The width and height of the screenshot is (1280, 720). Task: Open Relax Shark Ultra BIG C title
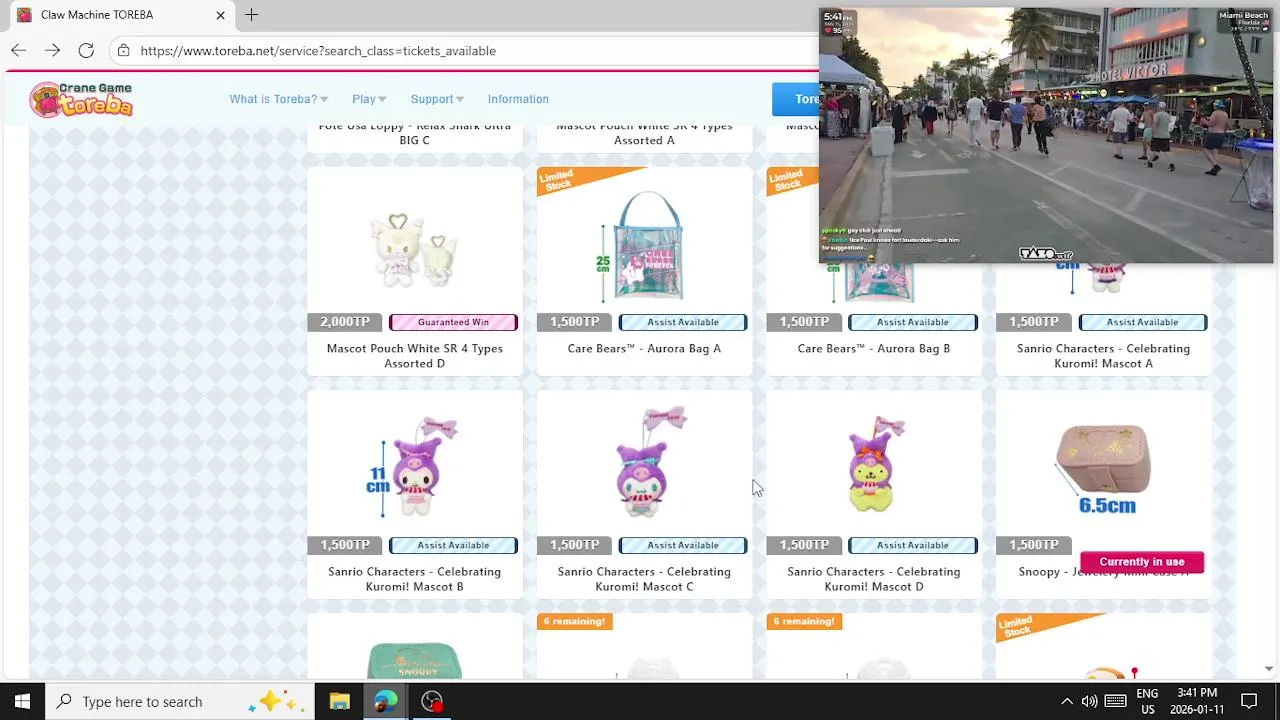414,133
